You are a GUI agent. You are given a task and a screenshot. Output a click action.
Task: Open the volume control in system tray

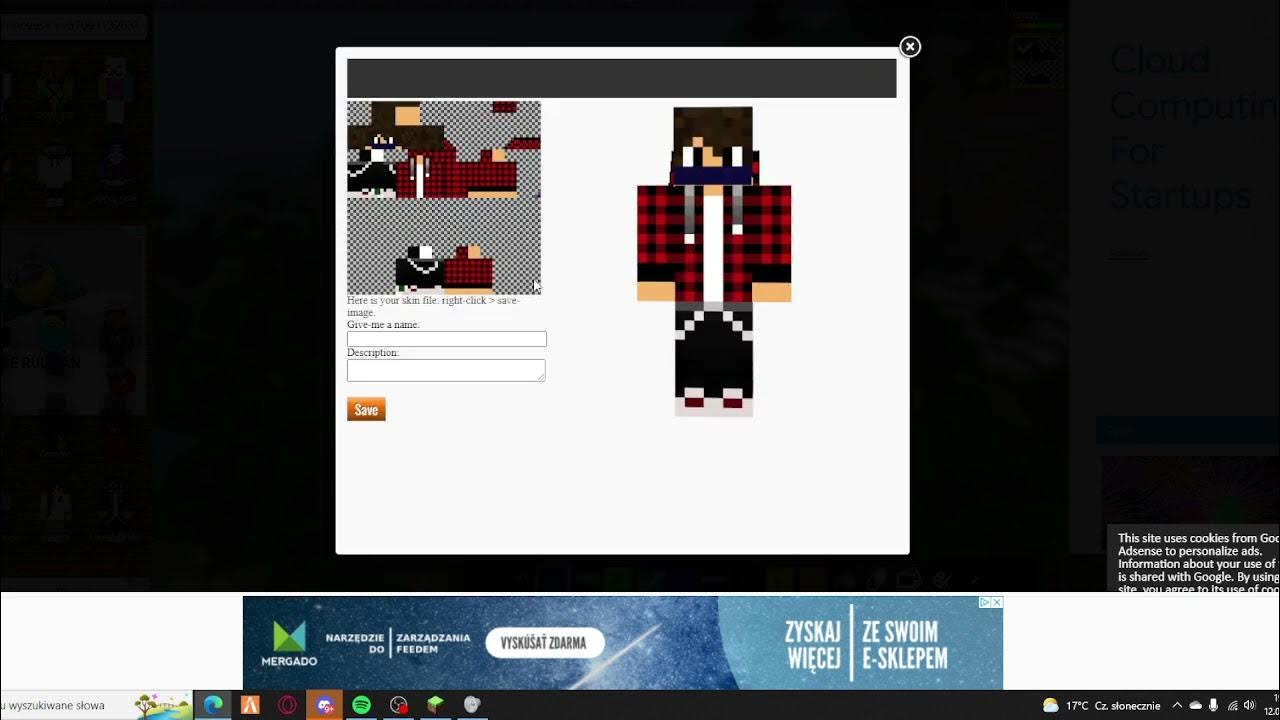pos(1249,705)
